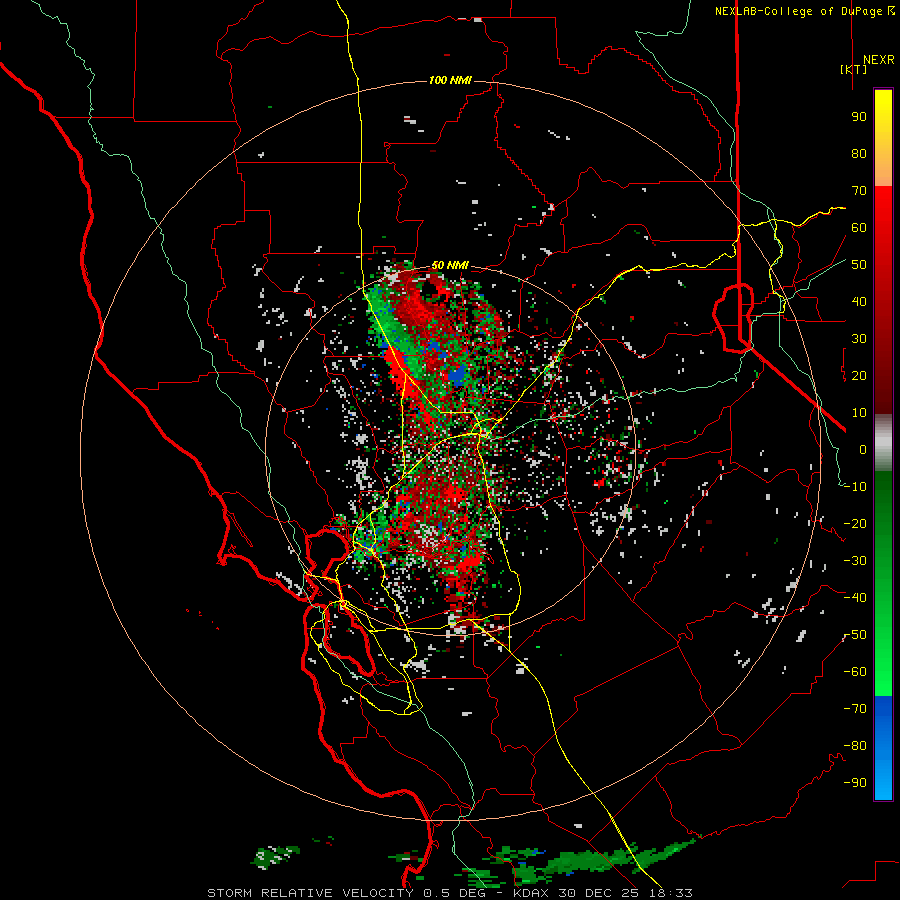Click the STORM RELATIVE VELOCITY product title
Viewport: 900px width, 900px height.
pos(310,893)
